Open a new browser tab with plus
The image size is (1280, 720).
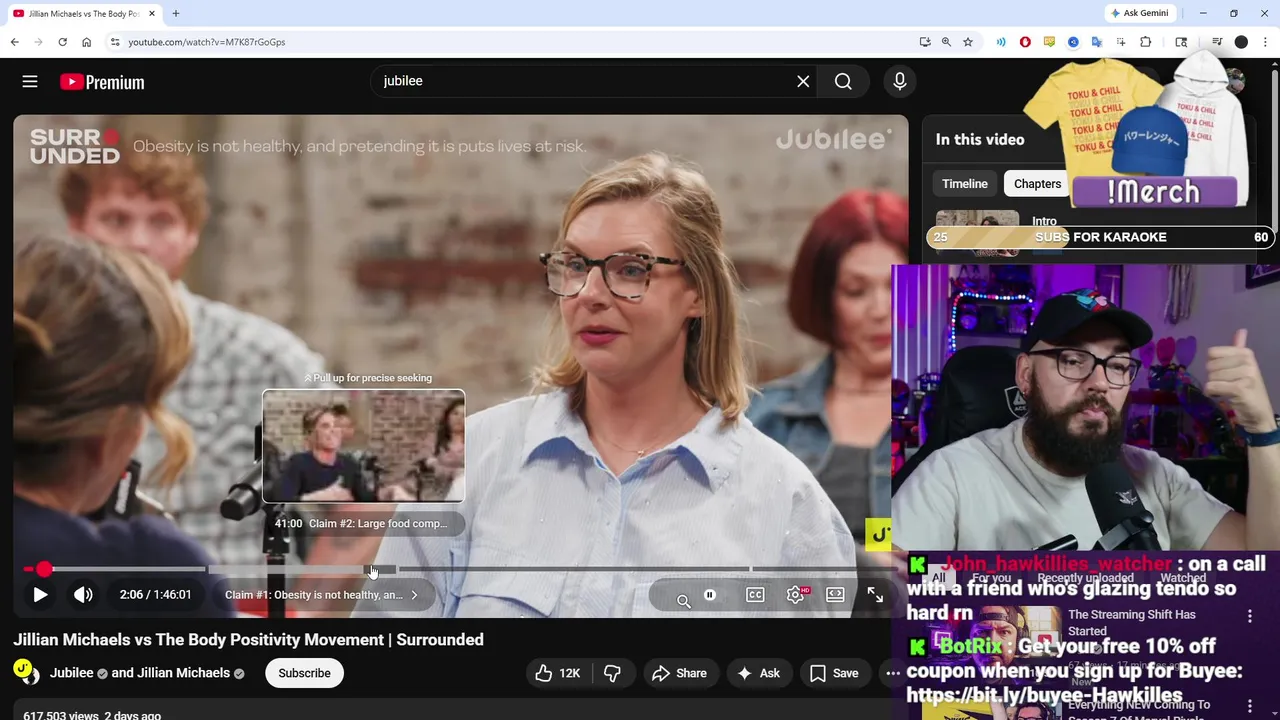(176, 13)
